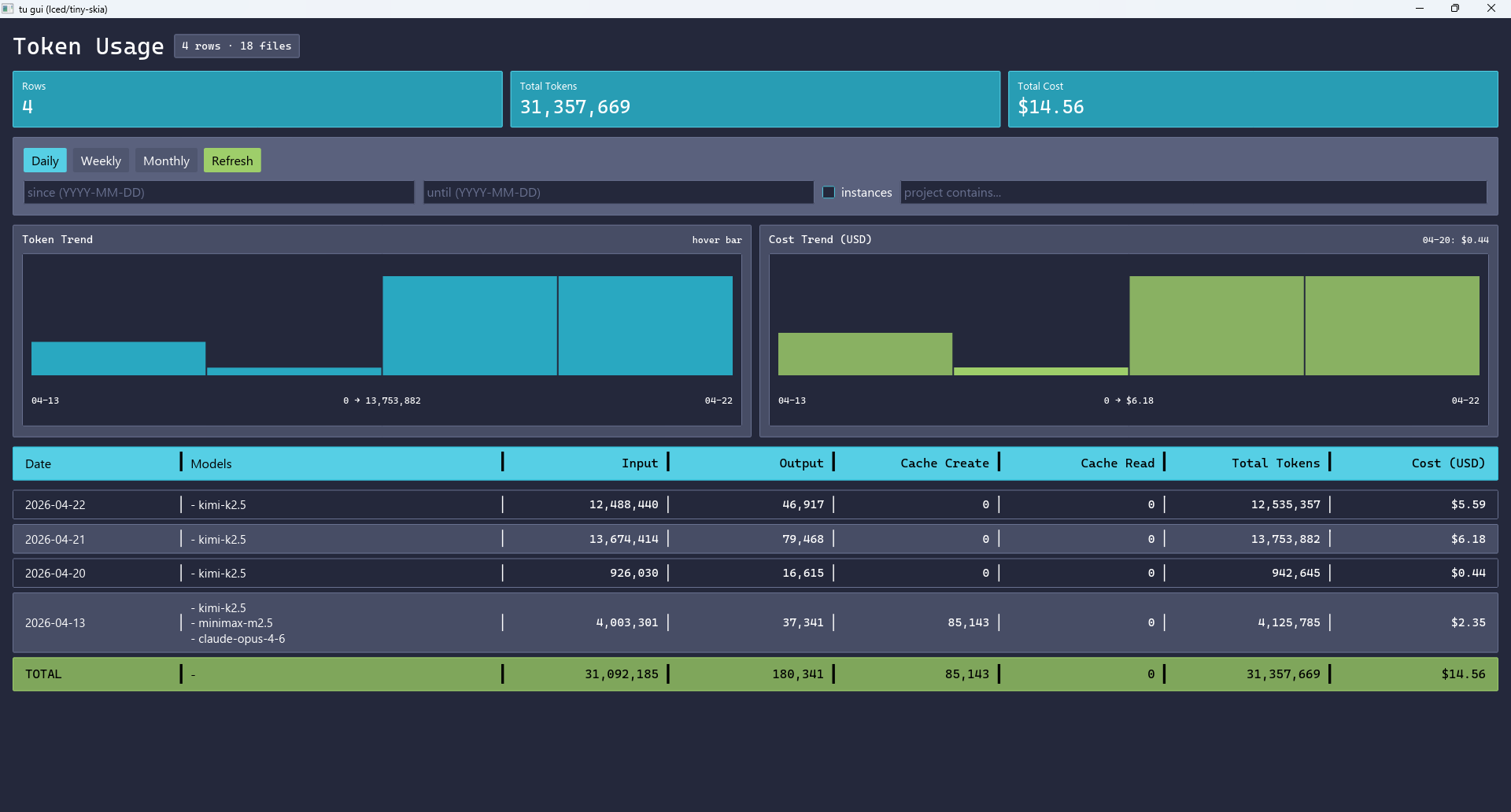
Task: Switch to the Daily view tab
Action: [x=45, y=161]
